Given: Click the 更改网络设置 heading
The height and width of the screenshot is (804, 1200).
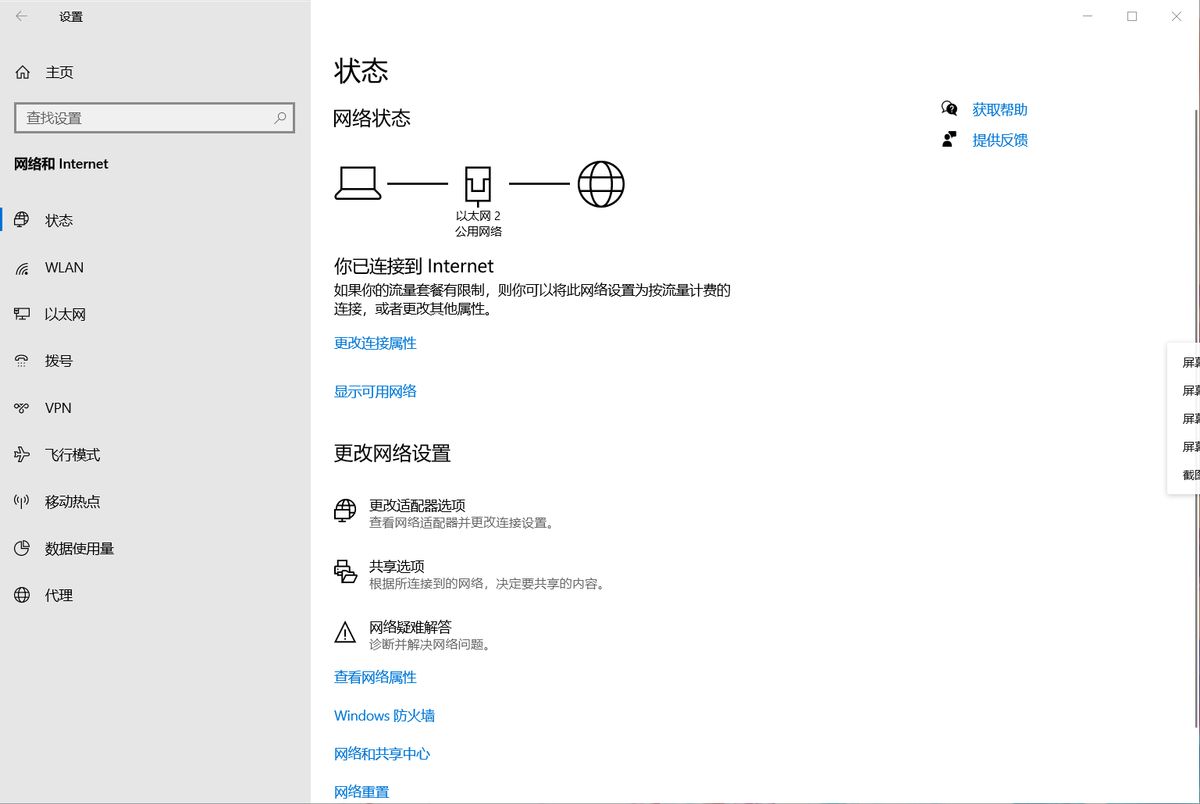Looking at the screenshot, I should (392, 453).
